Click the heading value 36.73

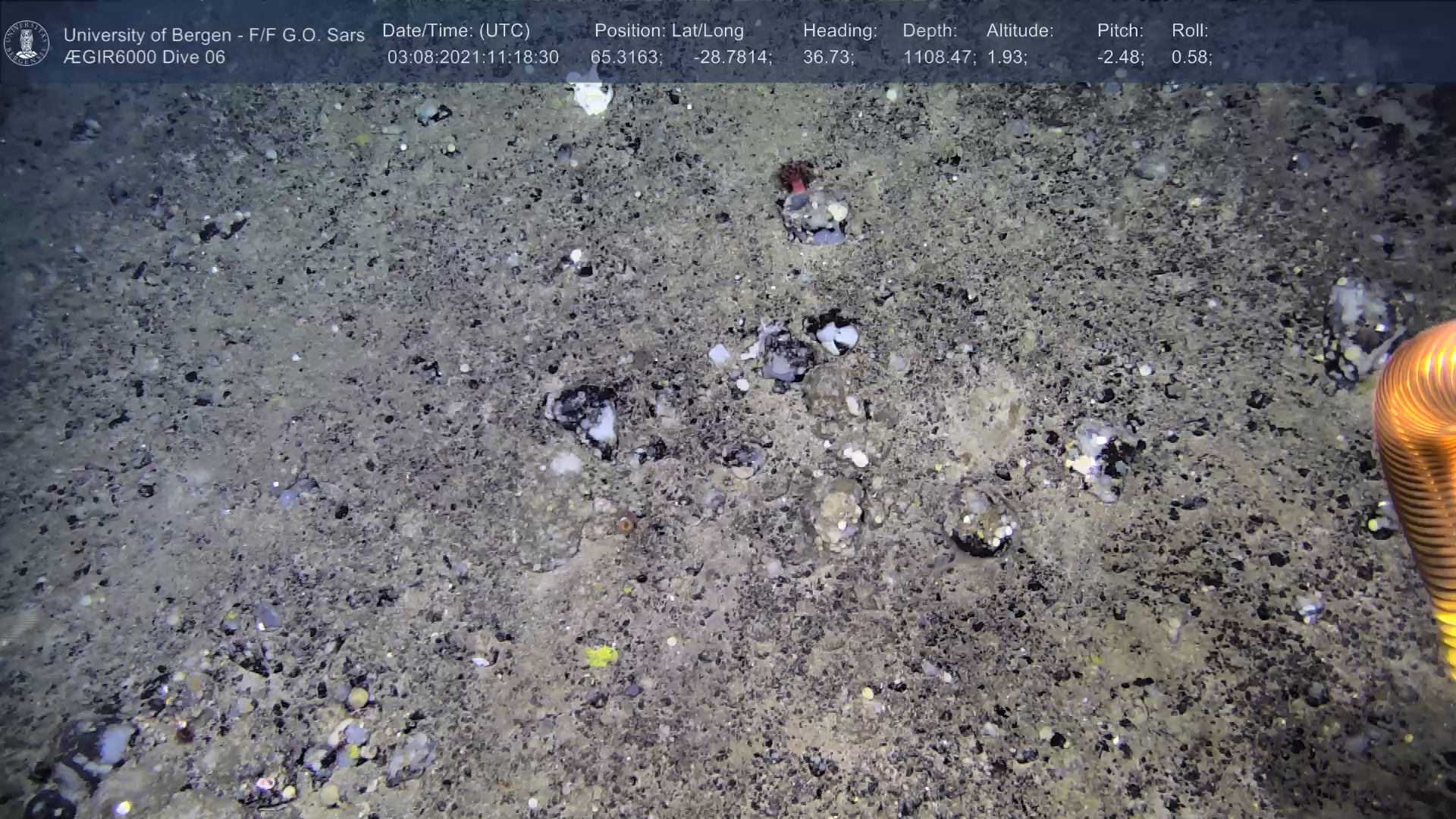pyautogui.click(x=828, y=58)
